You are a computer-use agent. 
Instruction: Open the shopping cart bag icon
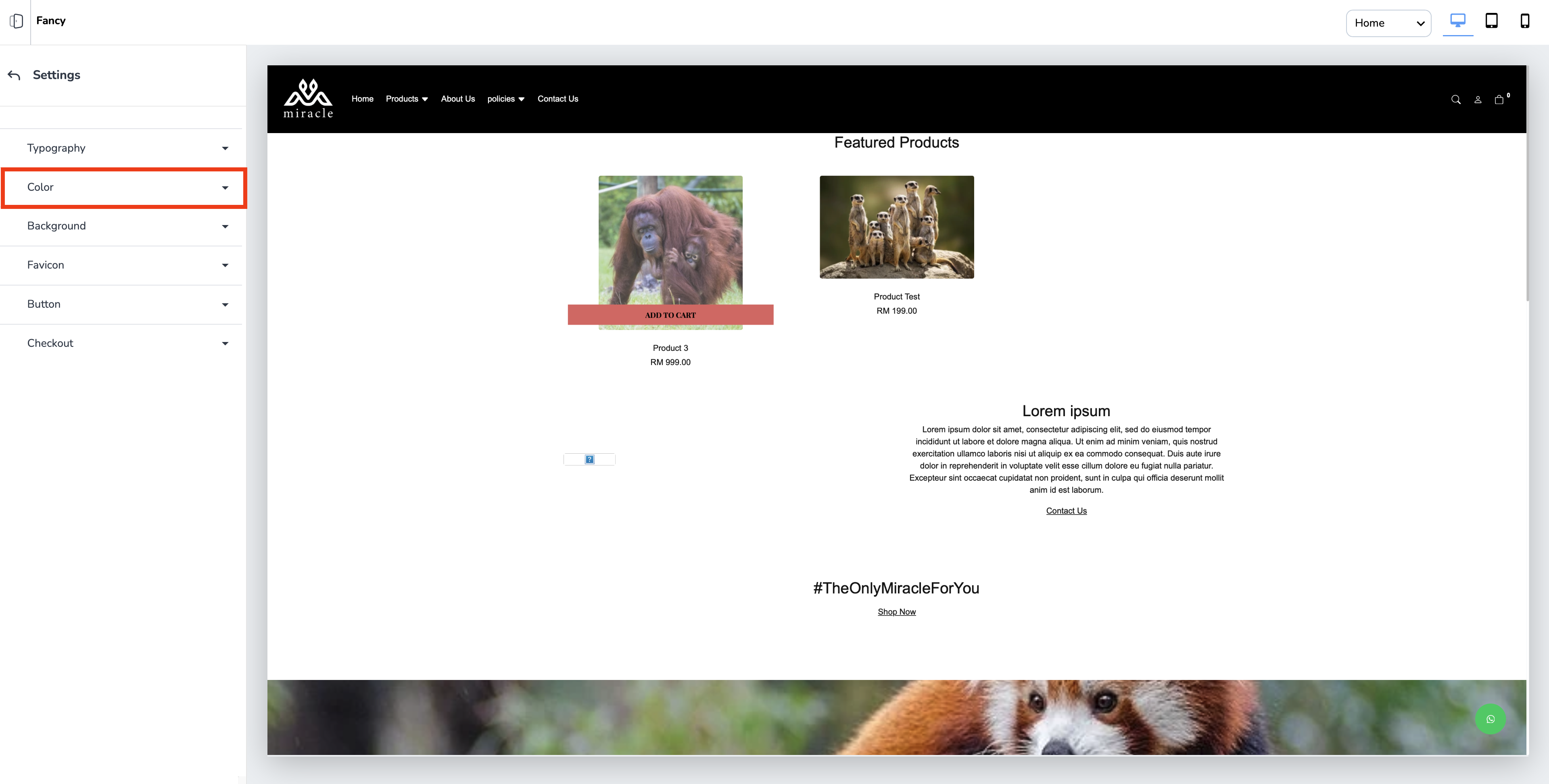click(1499, 100)
